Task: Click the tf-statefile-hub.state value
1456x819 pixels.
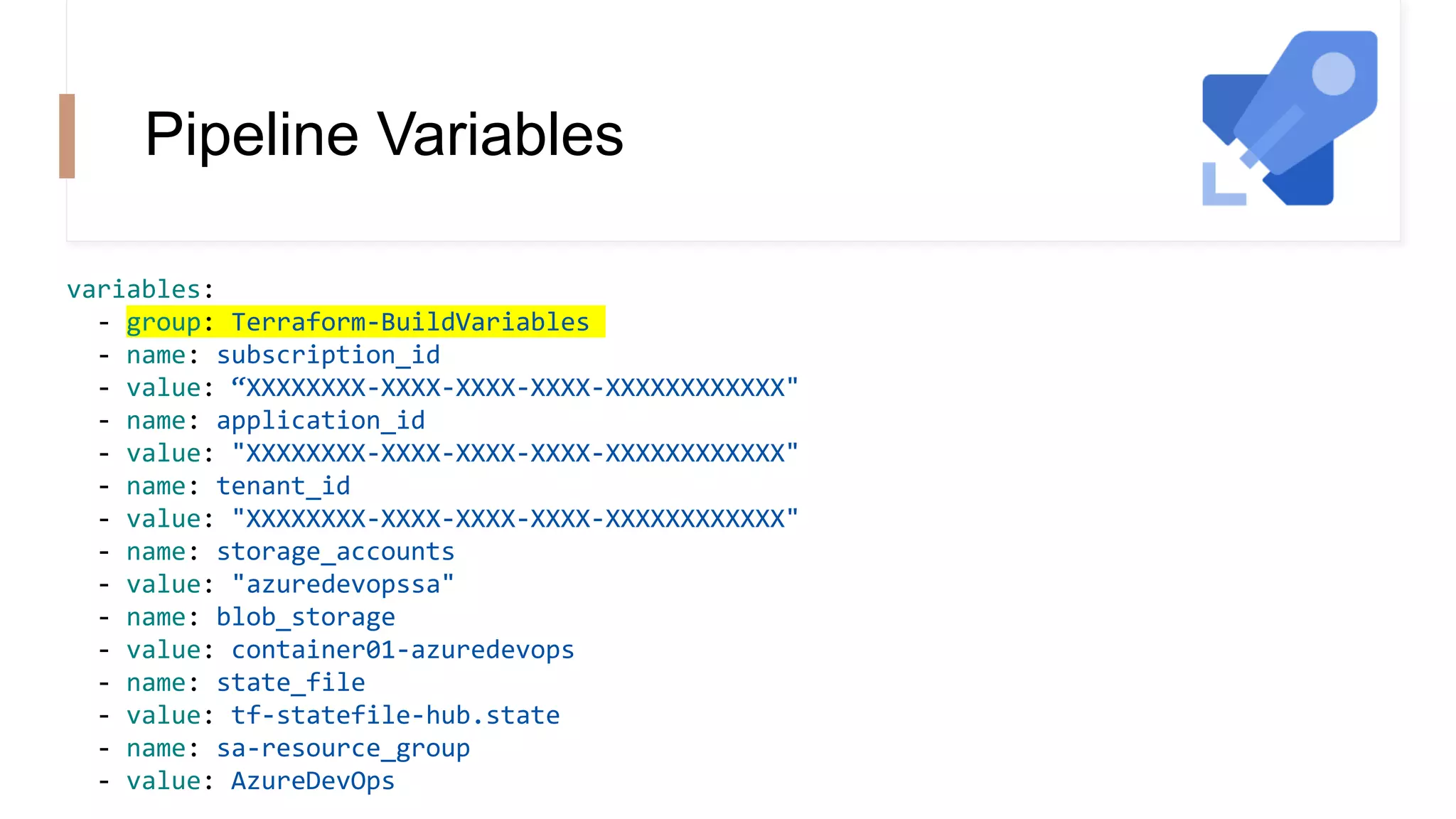Action: point(395,715)
